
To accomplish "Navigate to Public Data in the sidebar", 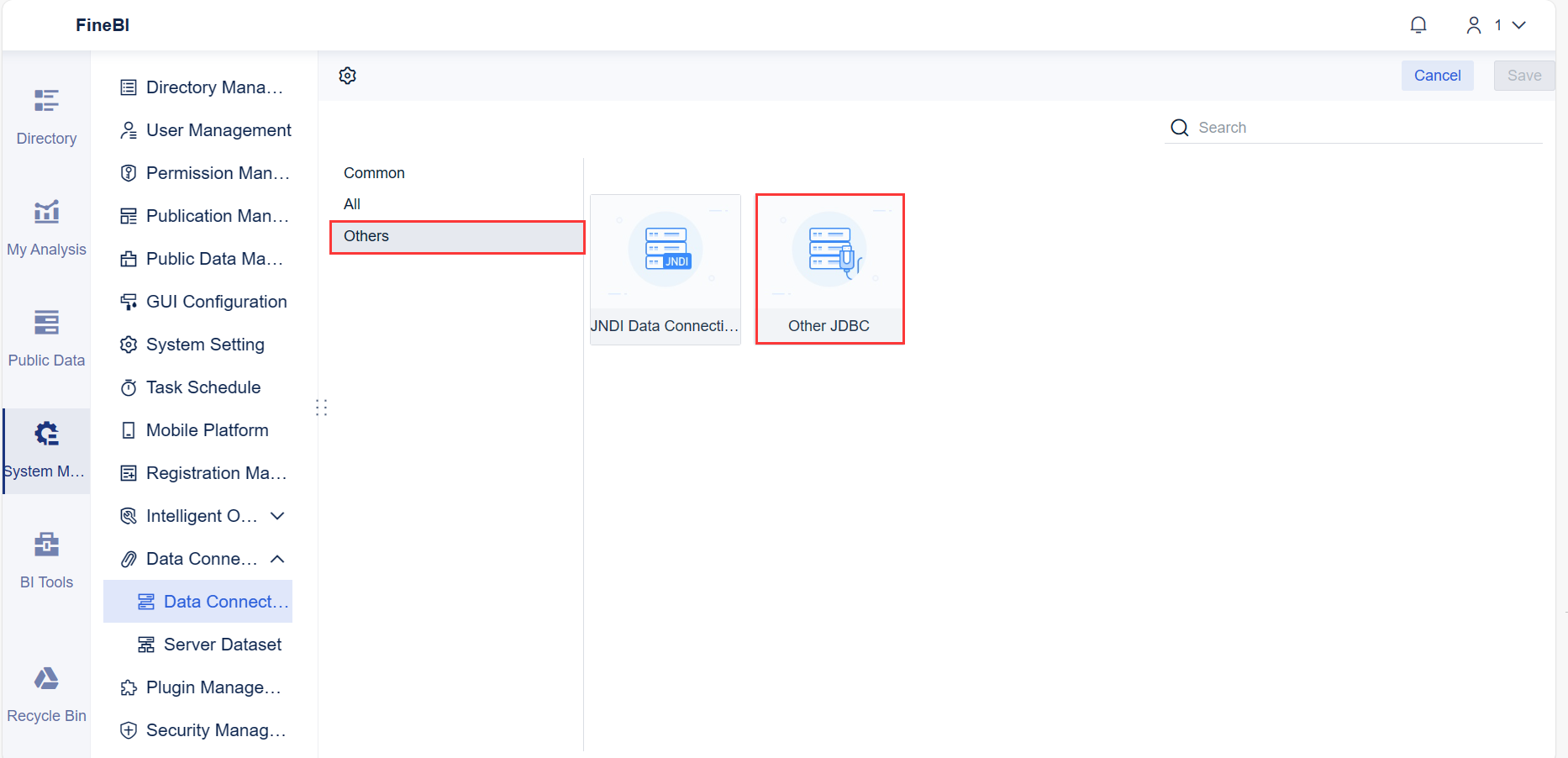I will point(46,334).
